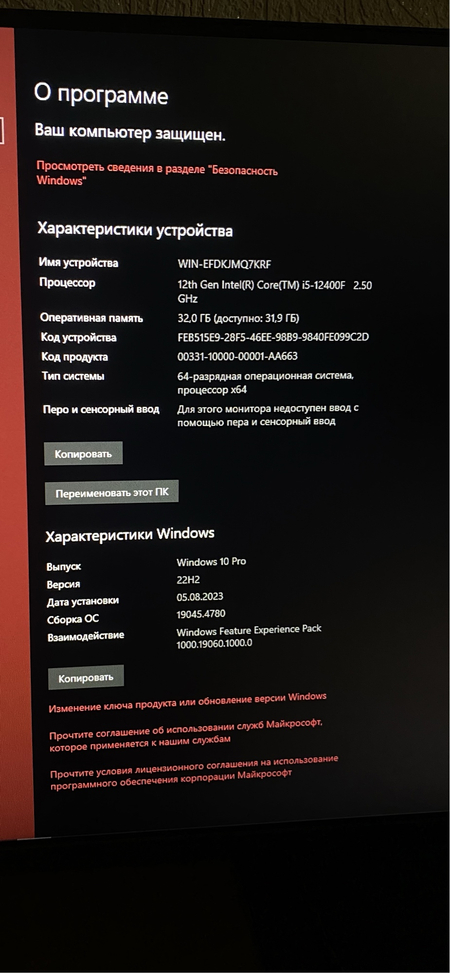Click the "Взаимодействие" label
Viewport: 450px width, 973px height.
point(86,636)
